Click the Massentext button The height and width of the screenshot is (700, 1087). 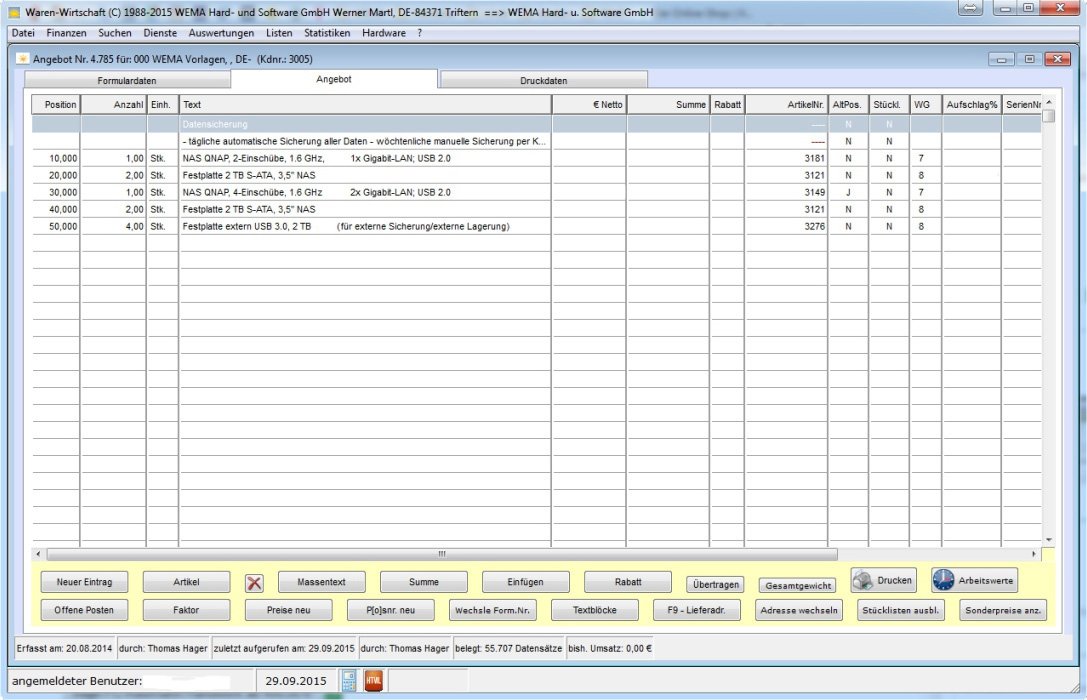coord(322,582)
